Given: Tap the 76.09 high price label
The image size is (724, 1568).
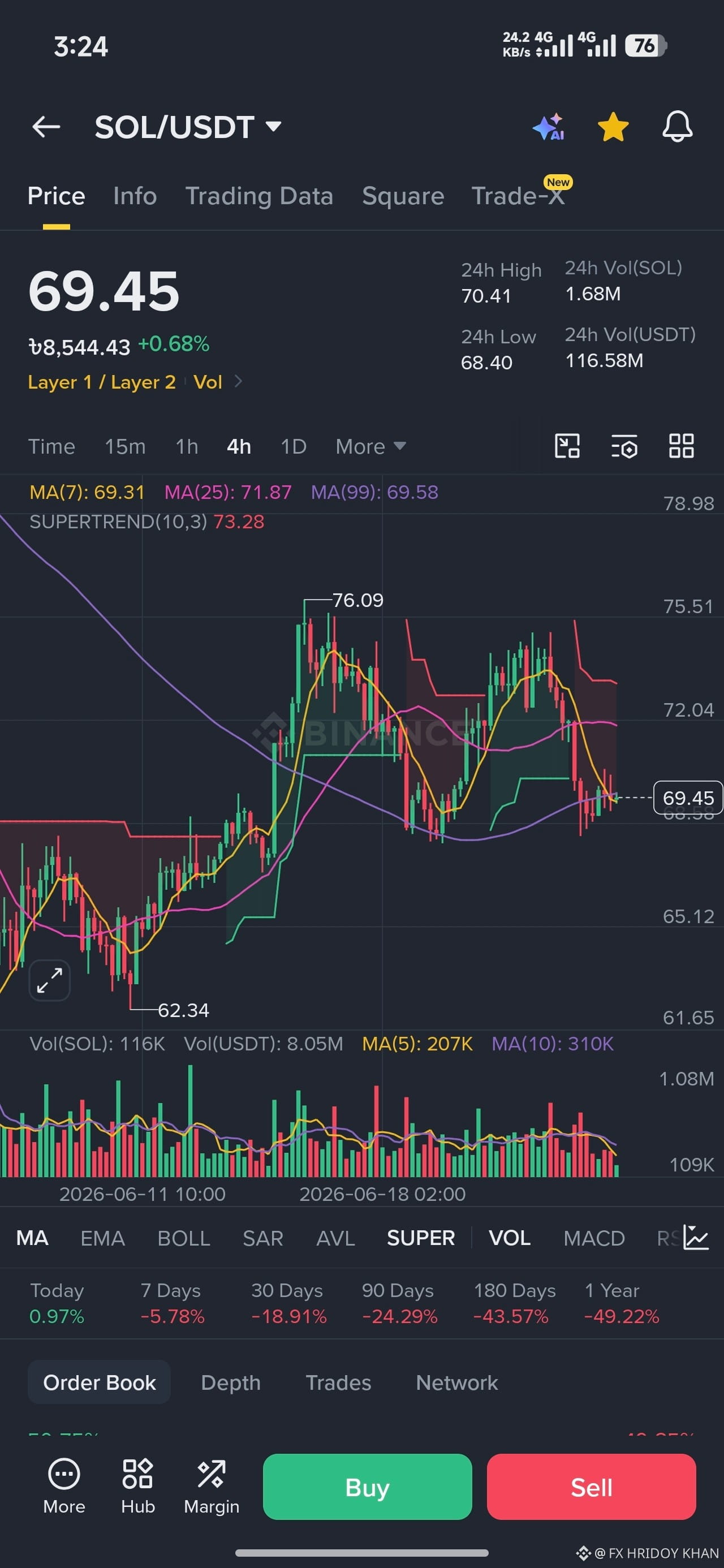Looking at the screenshot, I should click(x=358, y=600).
